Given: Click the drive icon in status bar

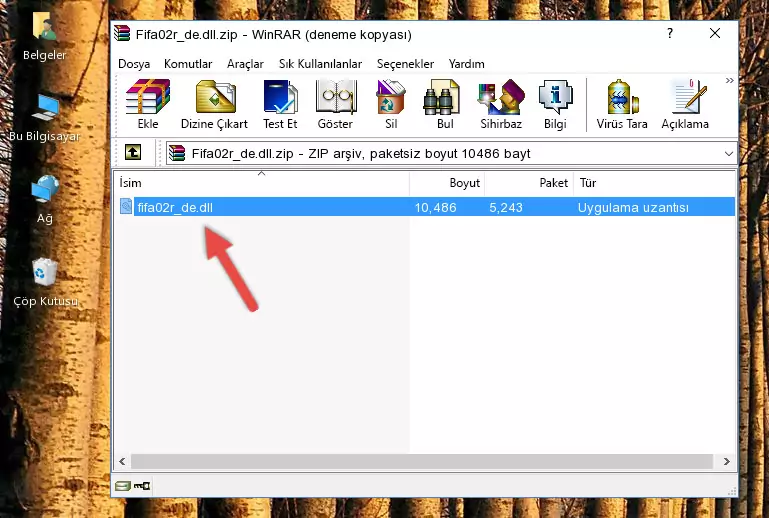Looking at the screenshot, I should [x=123, y=486].
